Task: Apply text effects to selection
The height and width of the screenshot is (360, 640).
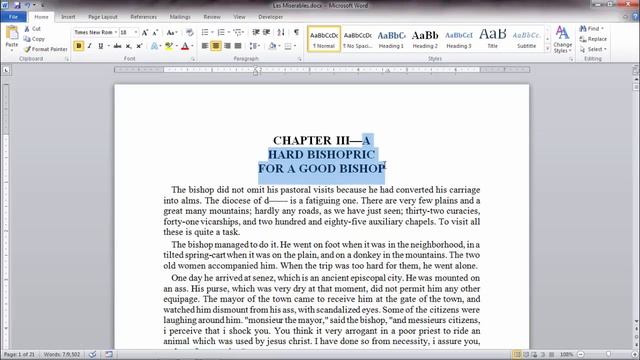Action: (x=154, y=46)
